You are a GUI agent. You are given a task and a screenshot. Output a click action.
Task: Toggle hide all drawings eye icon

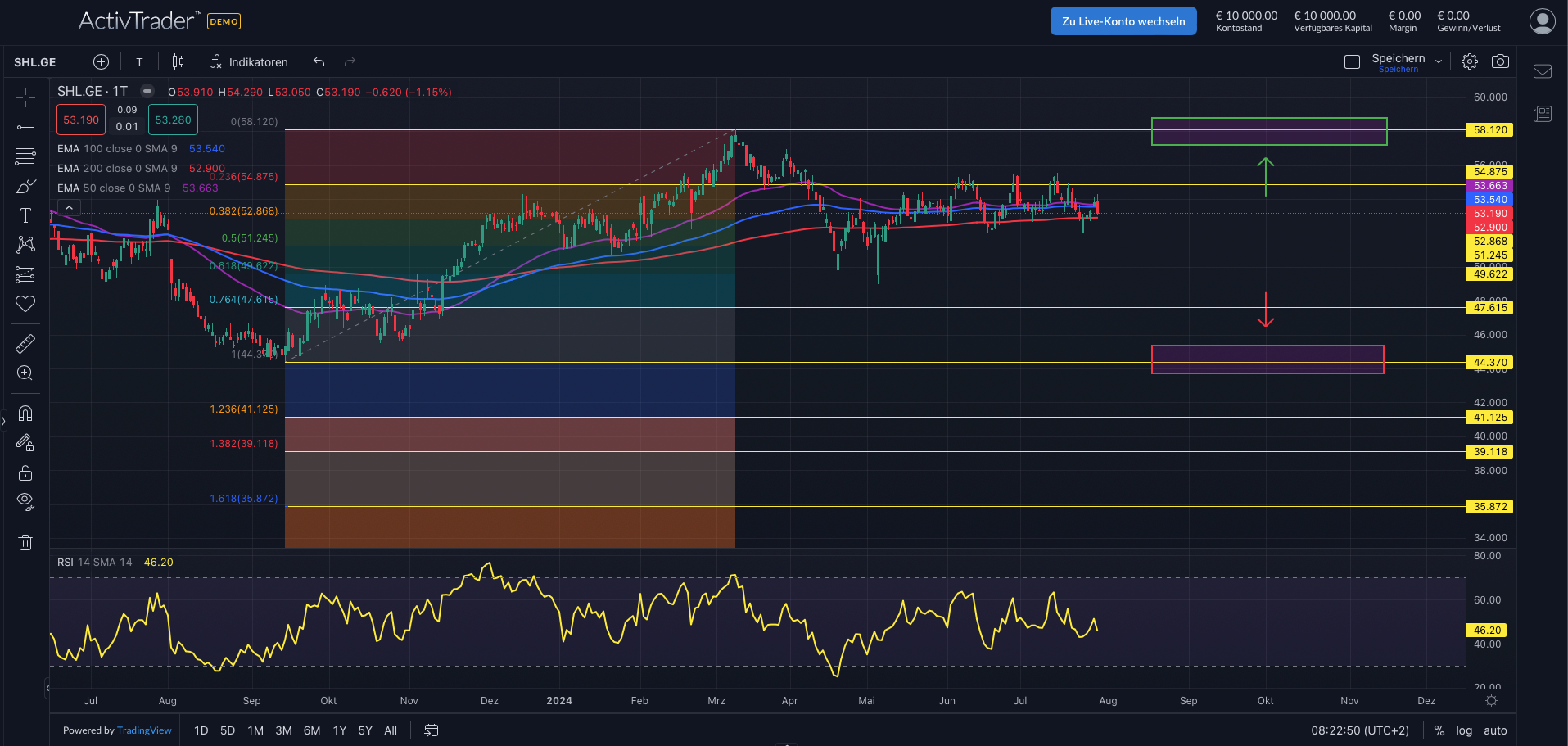pyautogui.click(x=25, y=501)
